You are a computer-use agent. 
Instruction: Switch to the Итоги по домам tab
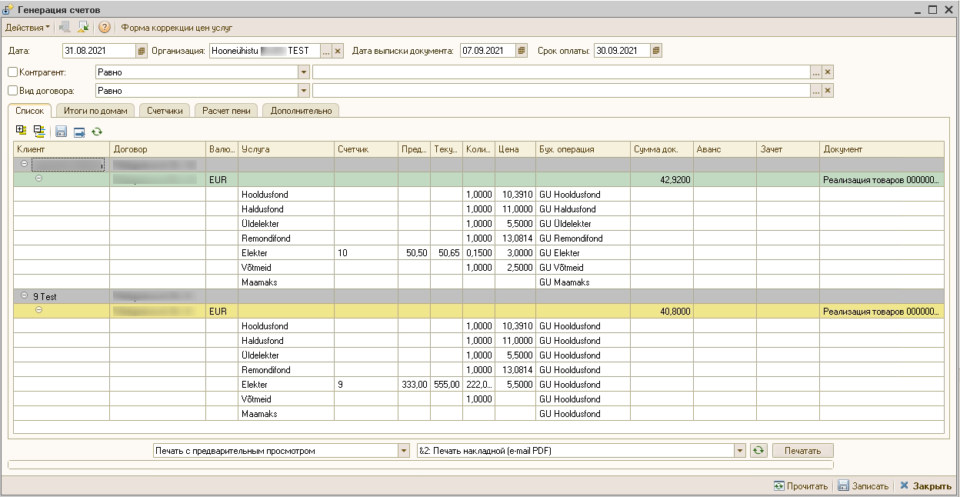pyautogui.click(x=95, y=111)
